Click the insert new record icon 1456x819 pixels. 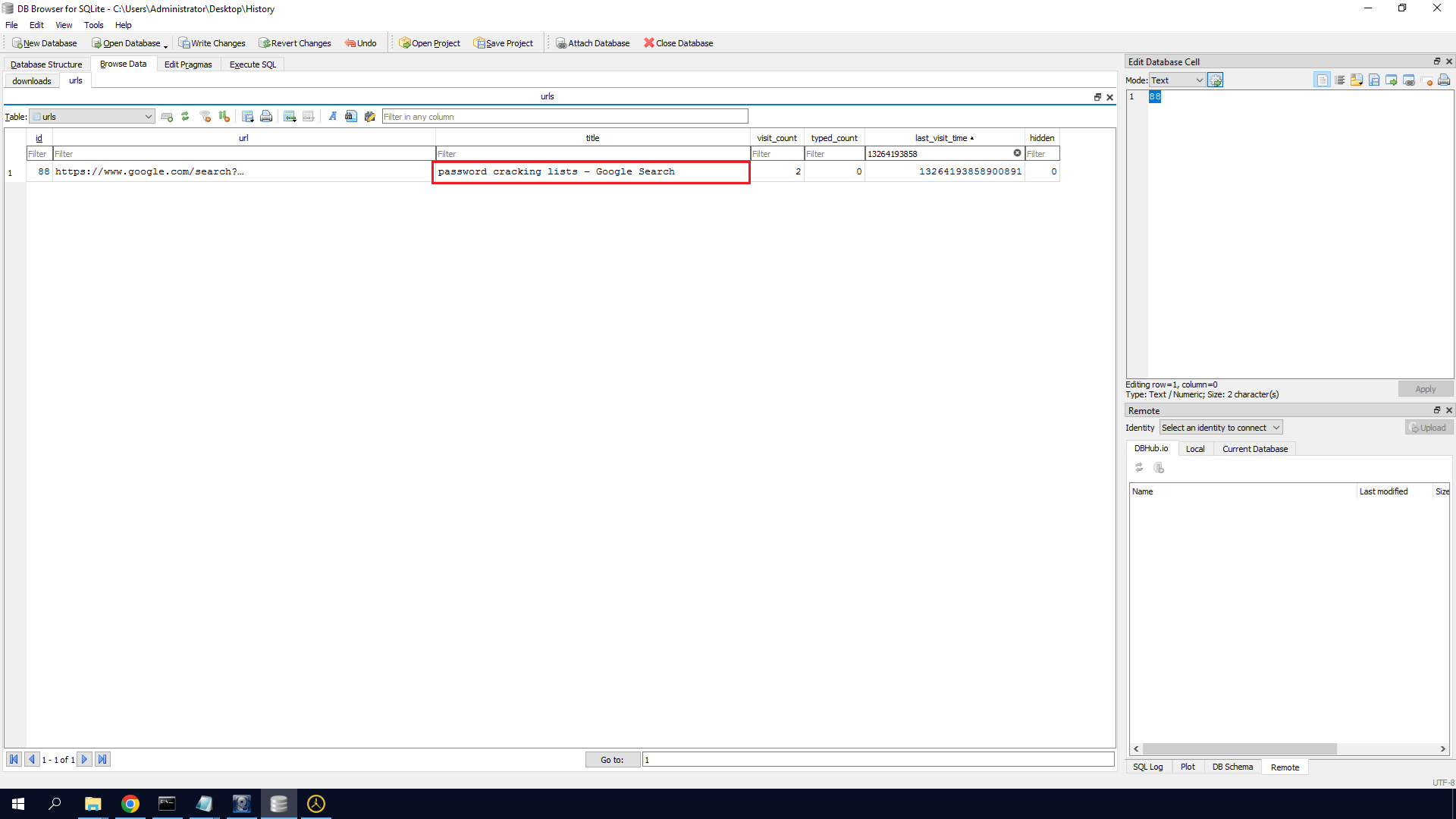(290, 117)
